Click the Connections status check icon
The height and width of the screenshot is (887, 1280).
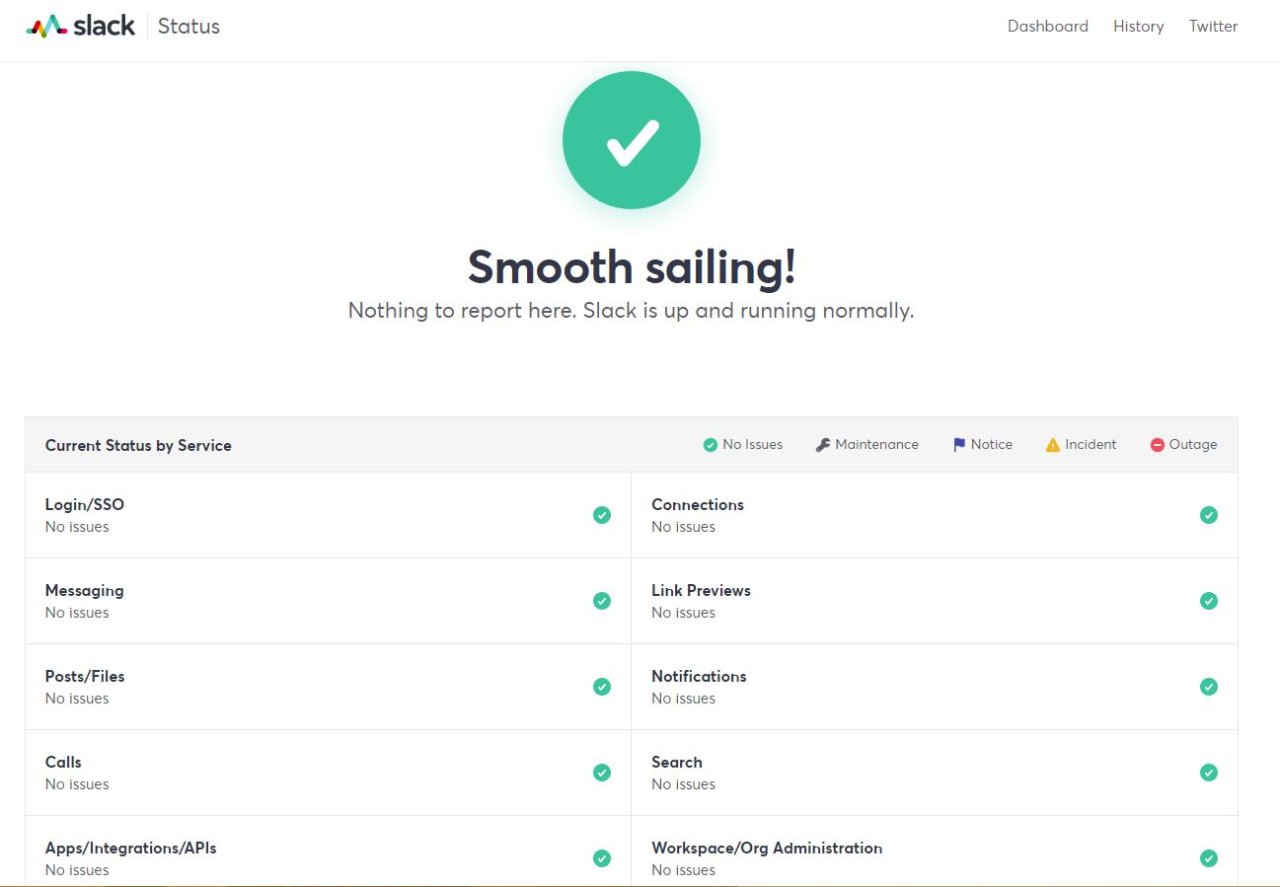tap(1209, 515)
